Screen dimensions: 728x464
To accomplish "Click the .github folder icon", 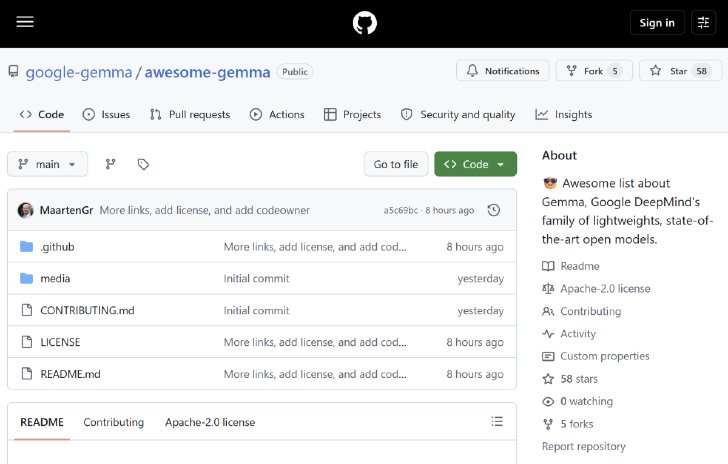I will [x=26, y=246].
